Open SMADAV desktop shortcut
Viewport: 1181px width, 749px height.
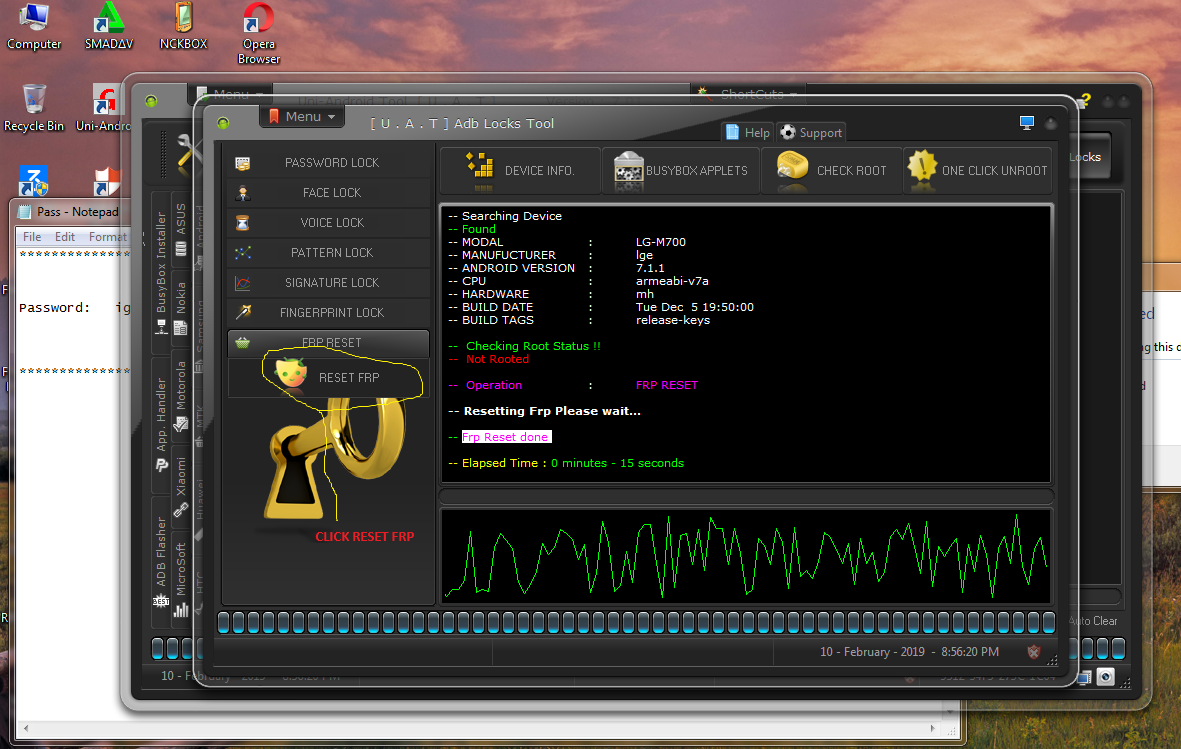(x=109, y=27)
